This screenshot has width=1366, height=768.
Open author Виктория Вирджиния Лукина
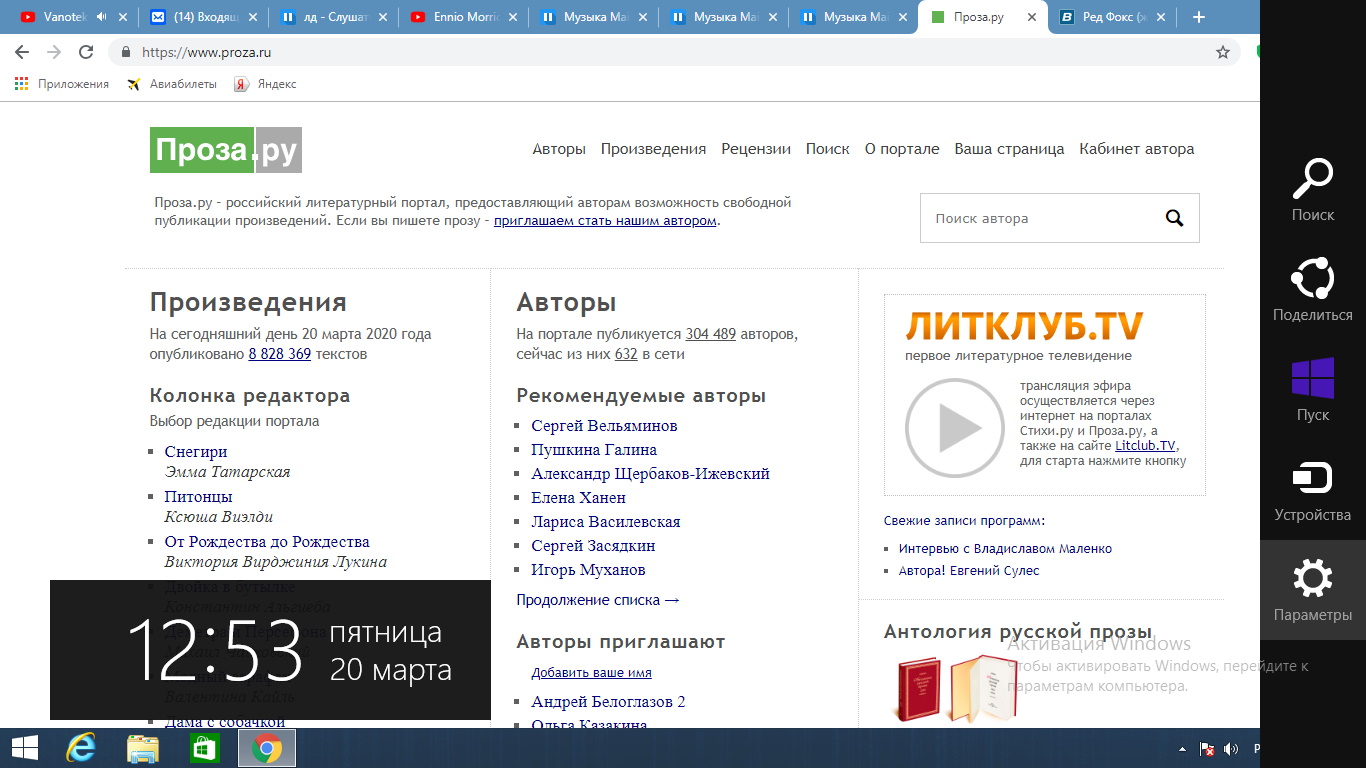click(x=276, y=562)
